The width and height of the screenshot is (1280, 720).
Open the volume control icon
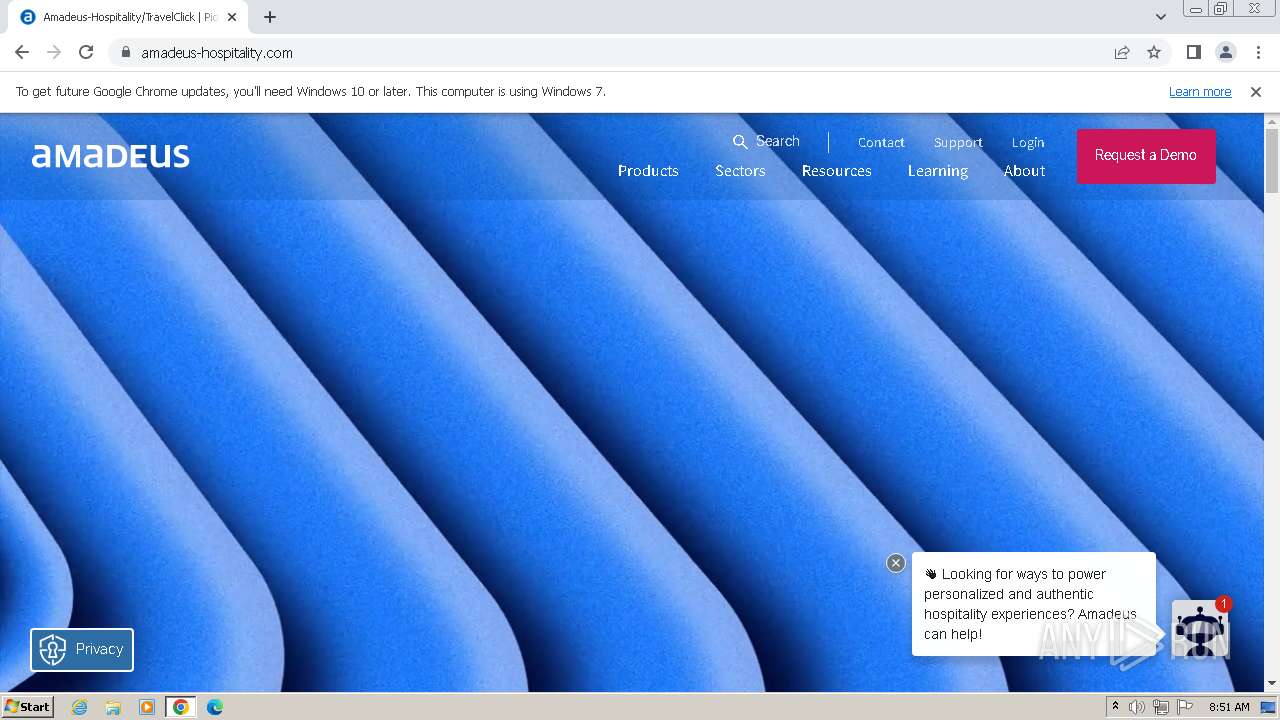1137,707
